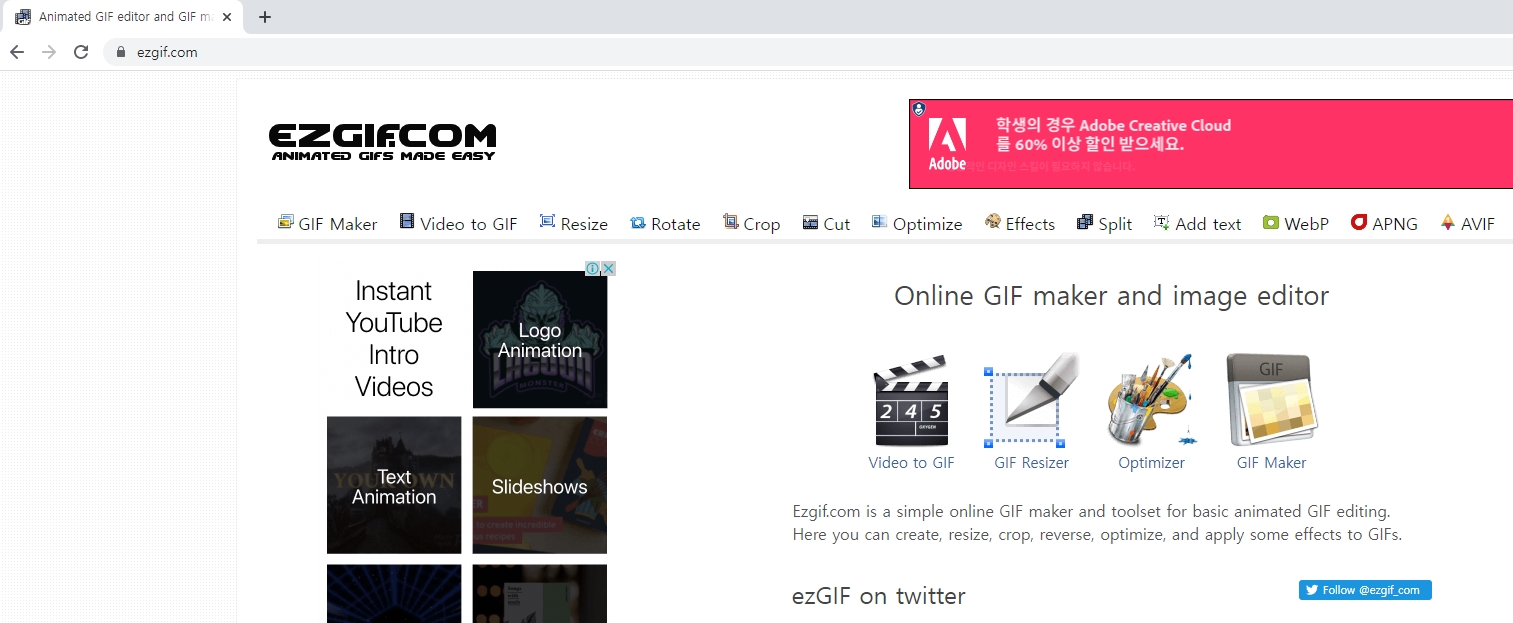Open the Add text menu item
The width and height of the screenshot is (1513, 623).
point(1197,223)
